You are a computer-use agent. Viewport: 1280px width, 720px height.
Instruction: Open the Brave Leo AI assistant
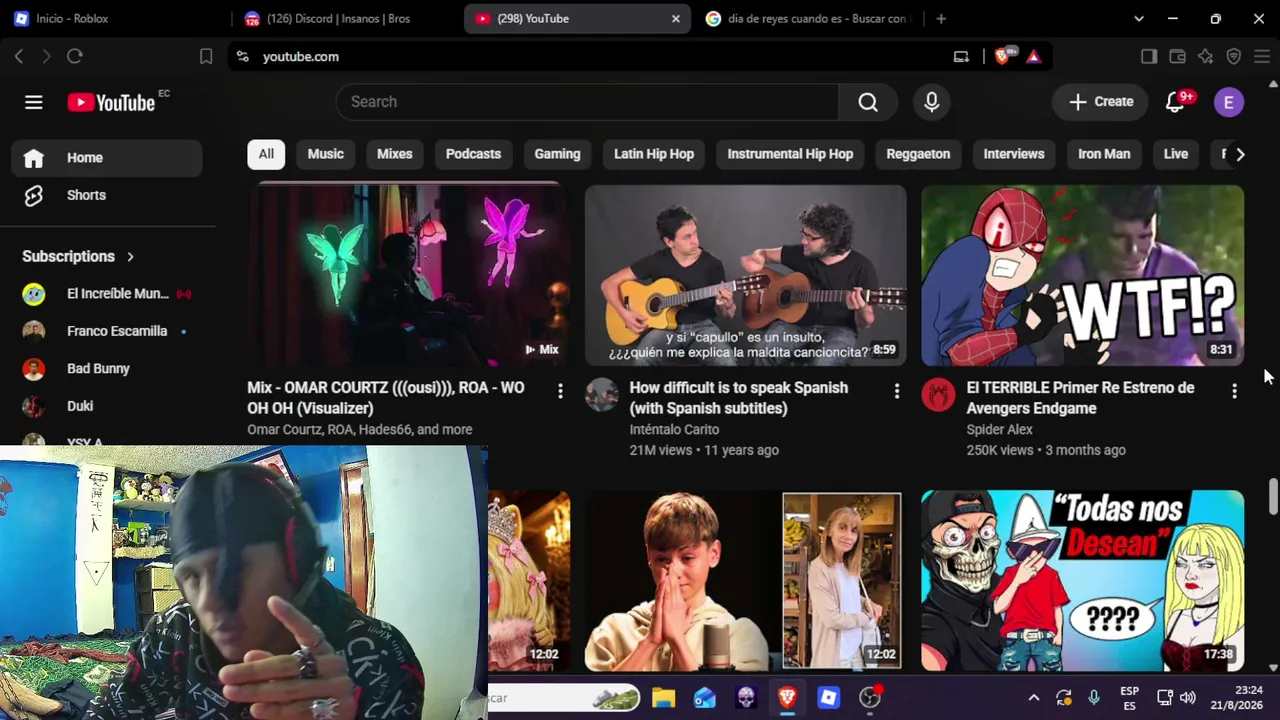pos(1205,57)
